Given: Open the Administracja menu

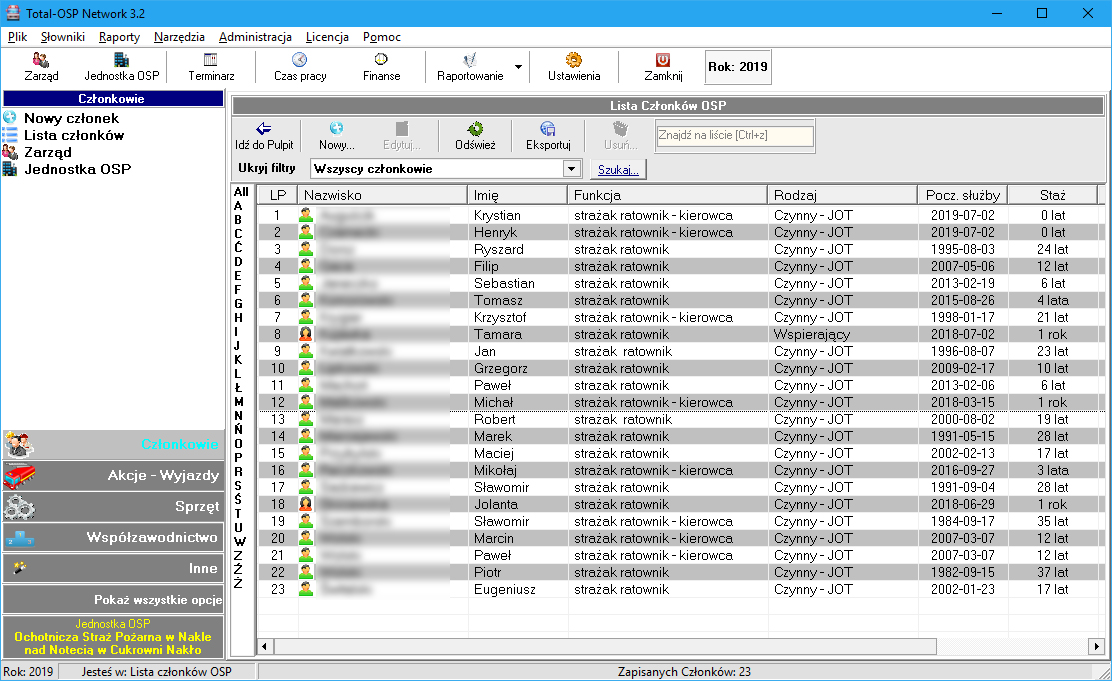Looking at the screenshot, I should point(255,37).
